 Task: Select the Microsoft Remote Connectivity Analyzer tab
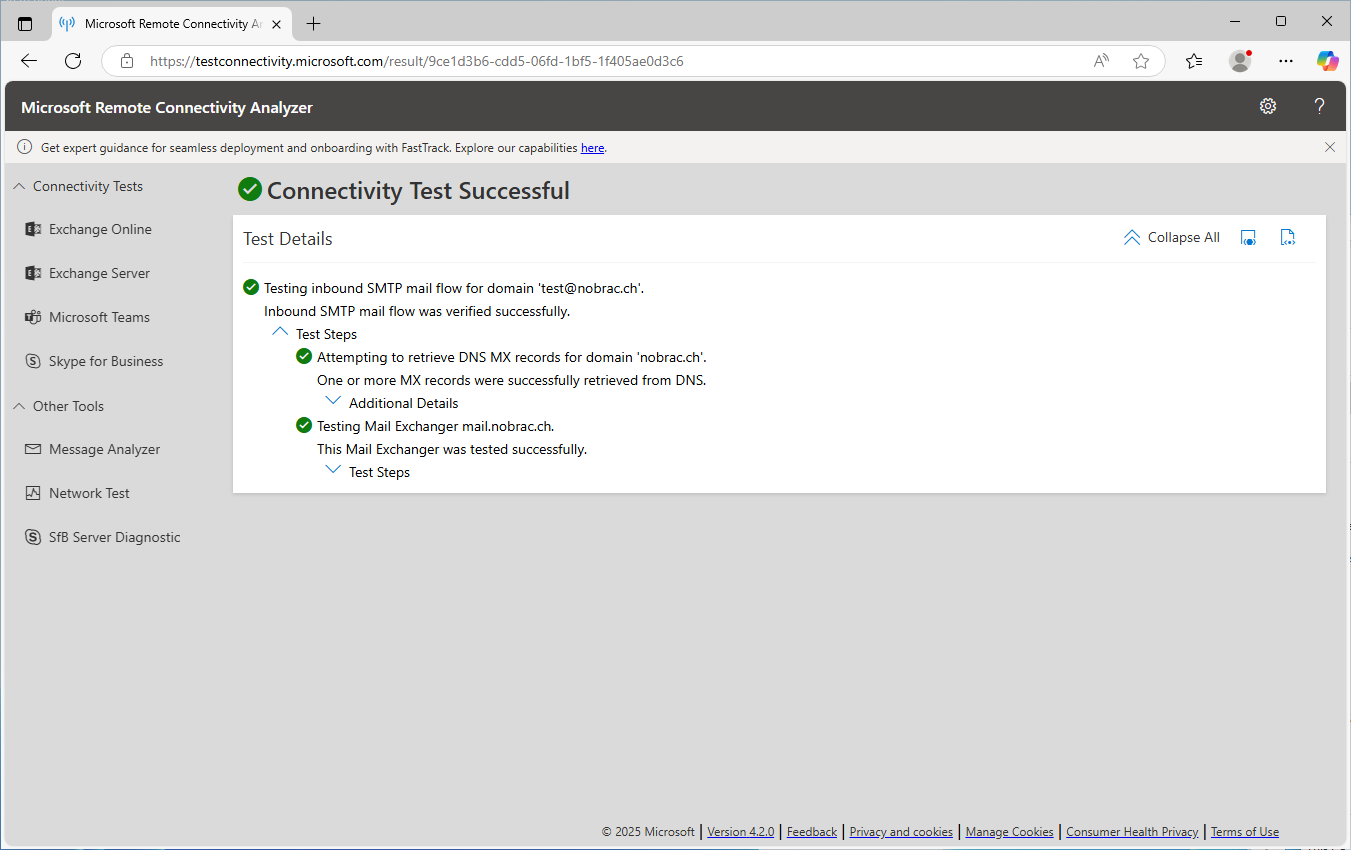click(170, 22)
